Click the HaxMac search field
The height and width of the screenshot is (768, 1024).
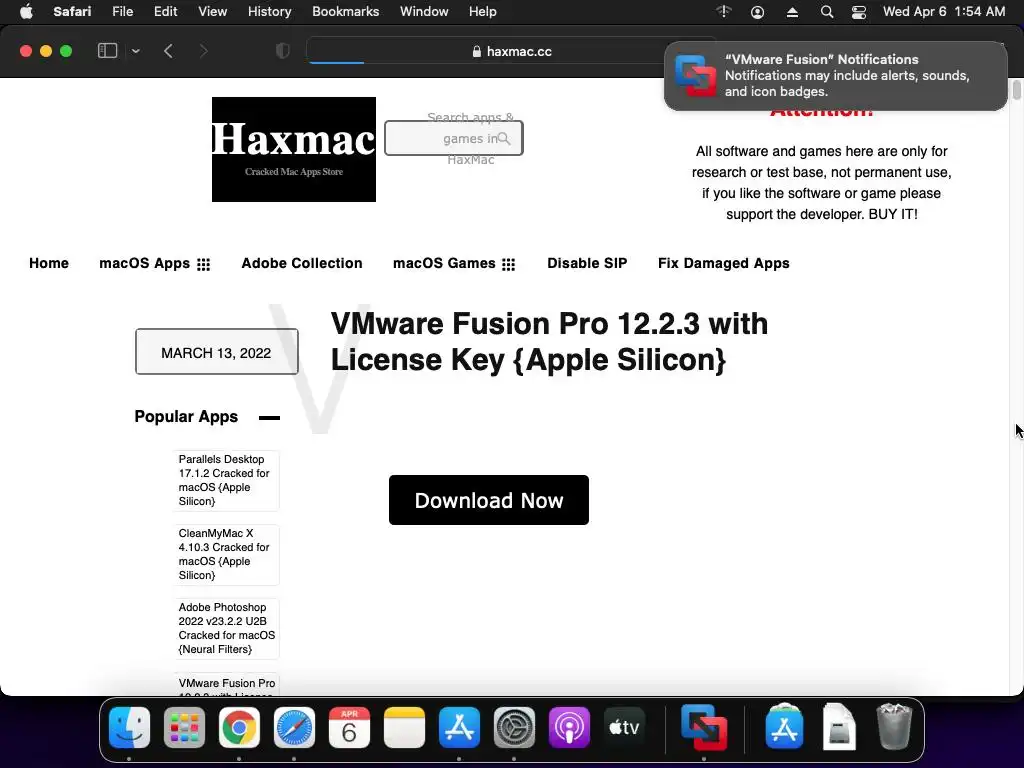click(x=454, y=138)
